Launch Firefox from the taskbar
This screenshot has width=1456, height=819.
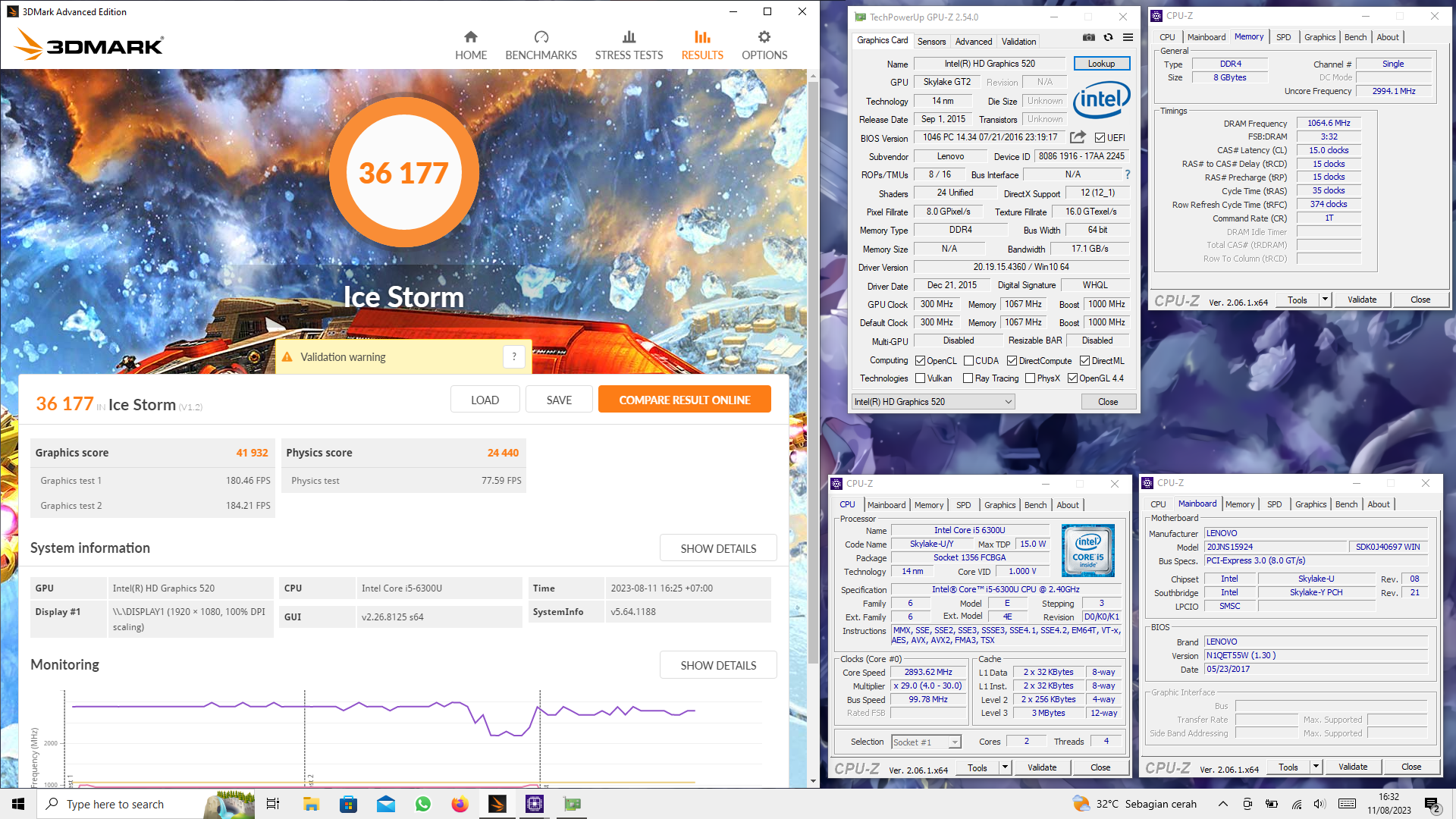460,804
